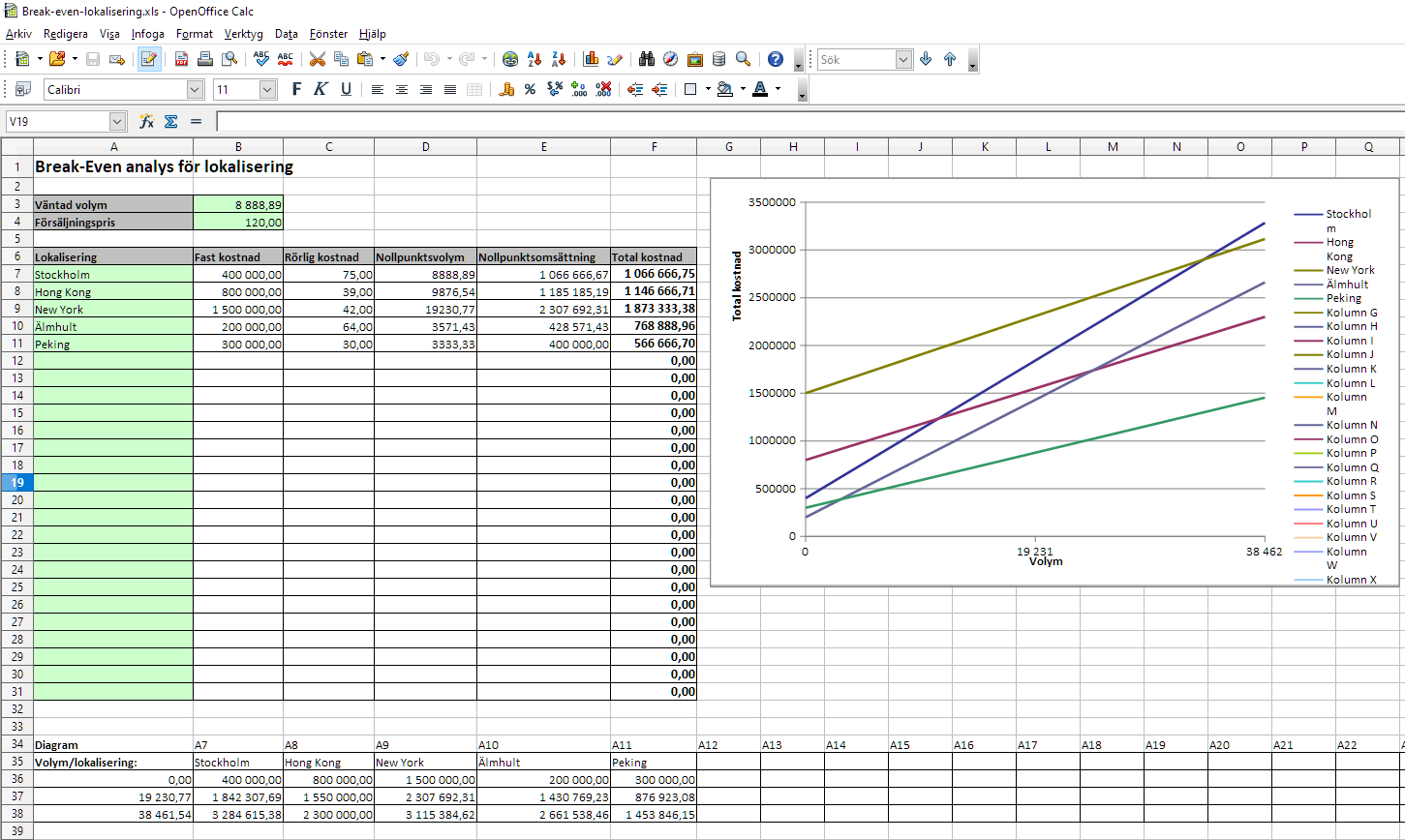This screenshot has width=1405, height=840.
Task: Expand Font Name Calibri dropdown
Action: (196, 89)
